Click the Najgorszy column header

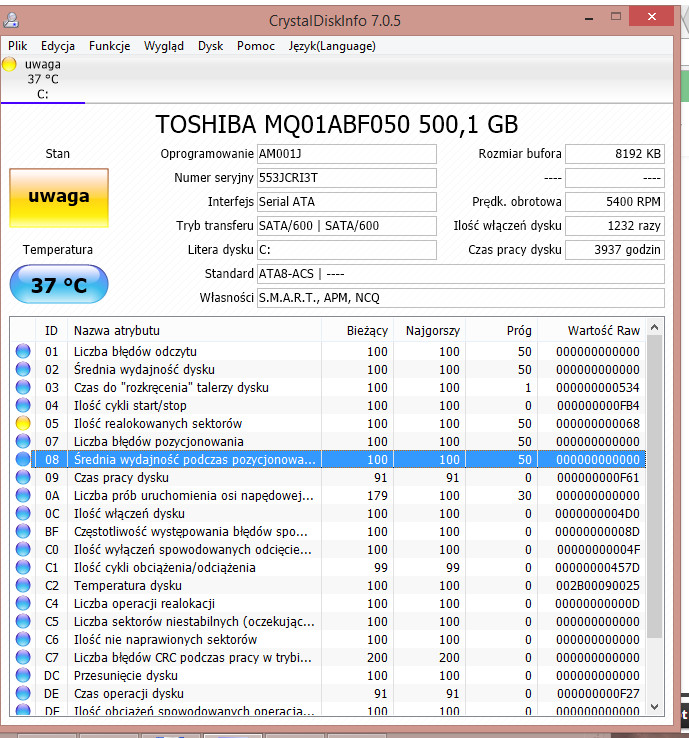[430, 330]
